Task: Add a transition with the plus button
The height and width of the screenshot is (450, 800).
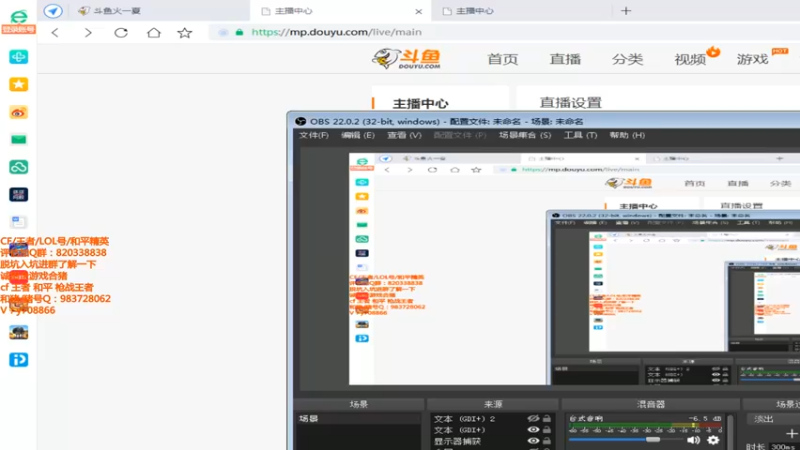Action: (x=791, y=434)
